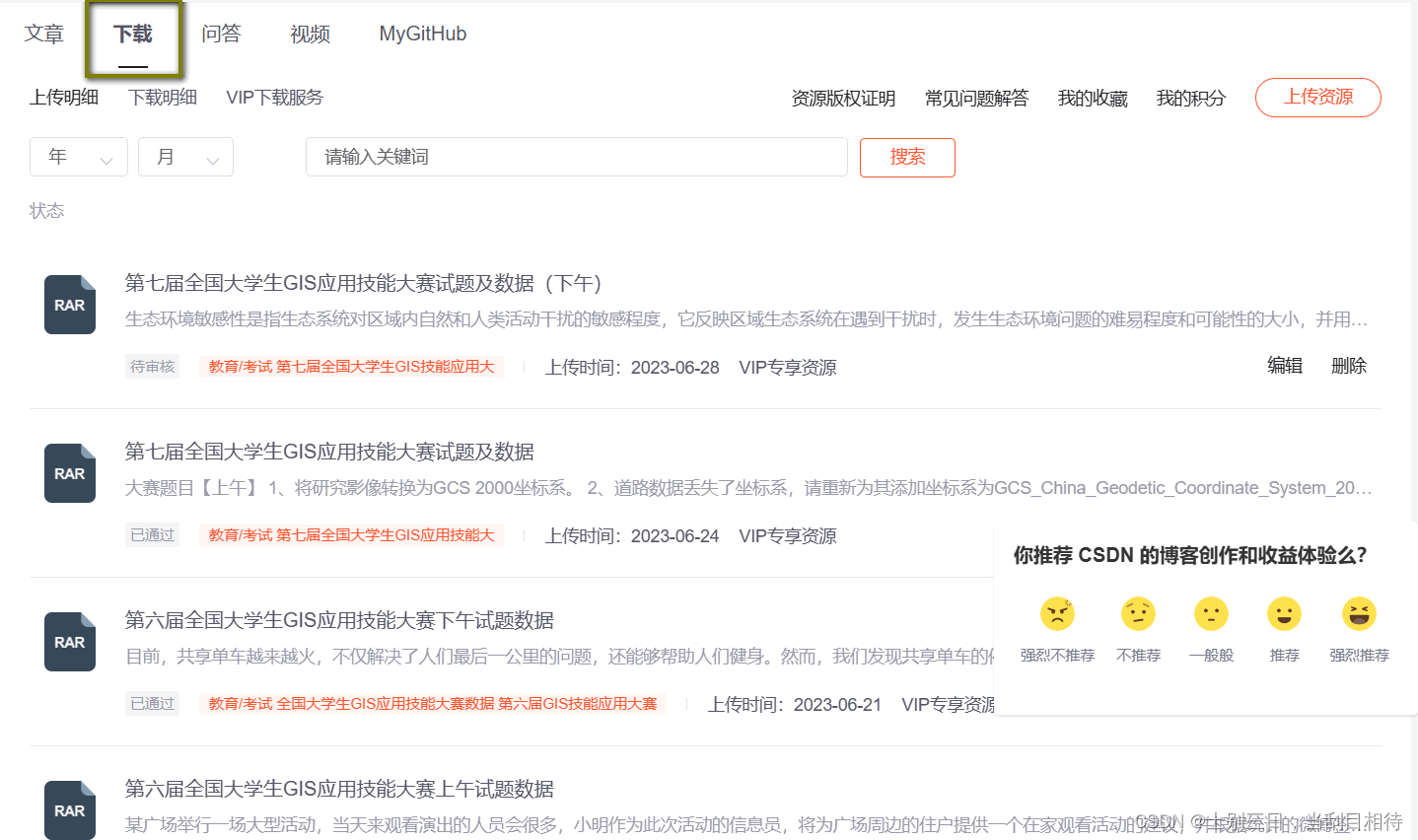This screenshot has height=840, width=1418.
Task: Click the 上传资源 button
Action: point(1318,98)
